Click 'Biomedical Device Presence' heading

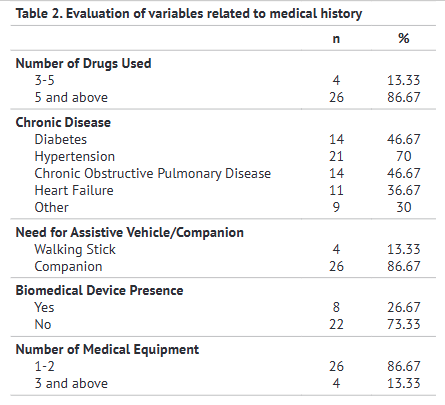(x=99, y=290)
